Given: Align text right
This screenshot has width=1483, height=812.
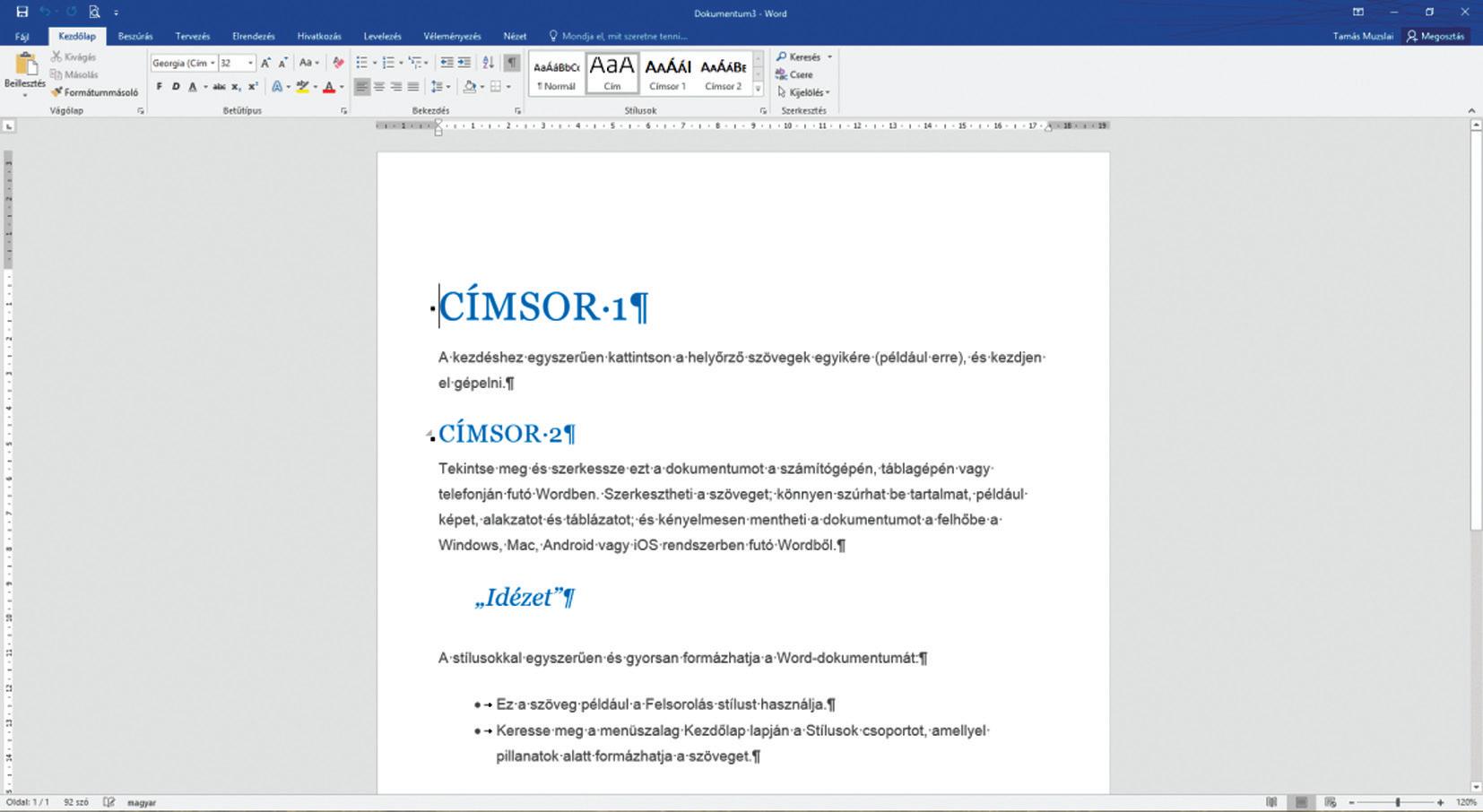Looking at the screenshot, I should click(395, 87).
